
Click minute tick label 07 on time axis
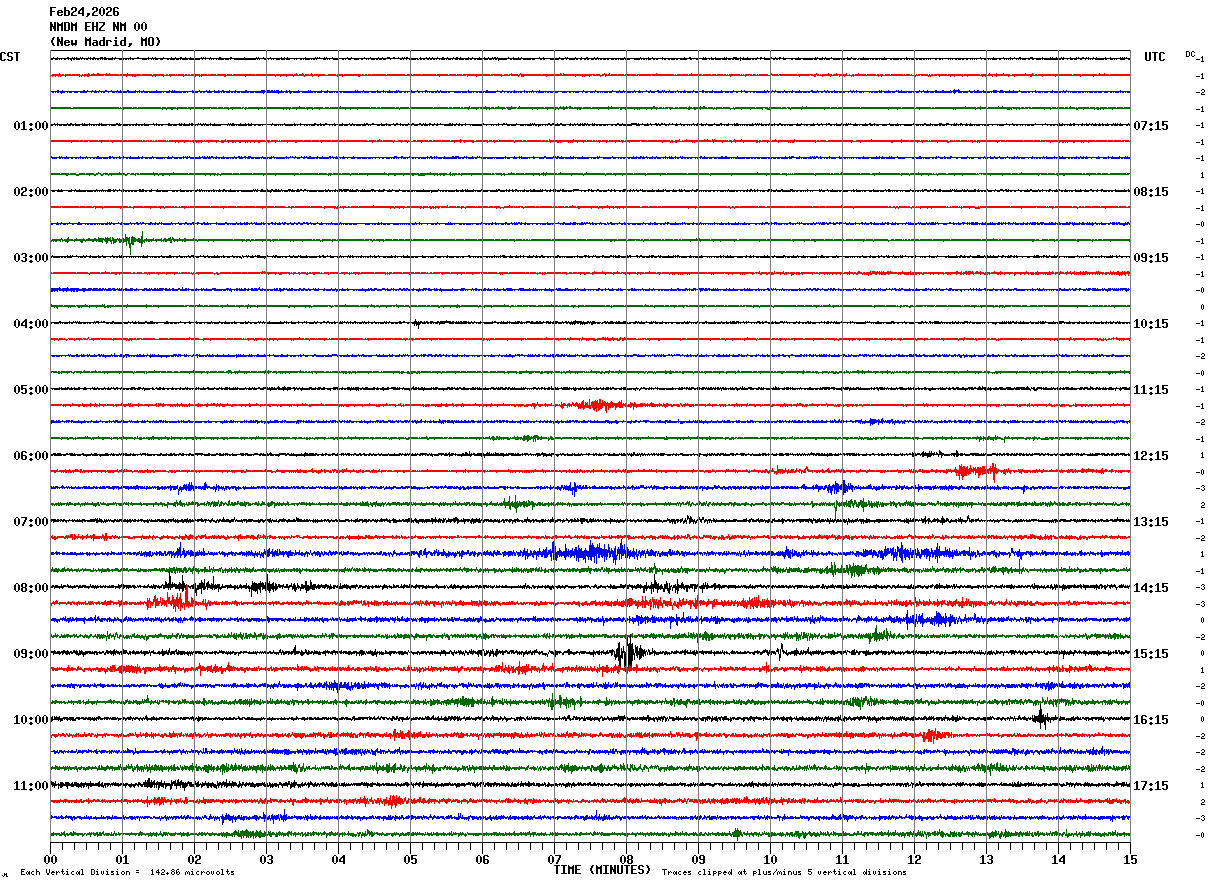[x=554, y=859]
